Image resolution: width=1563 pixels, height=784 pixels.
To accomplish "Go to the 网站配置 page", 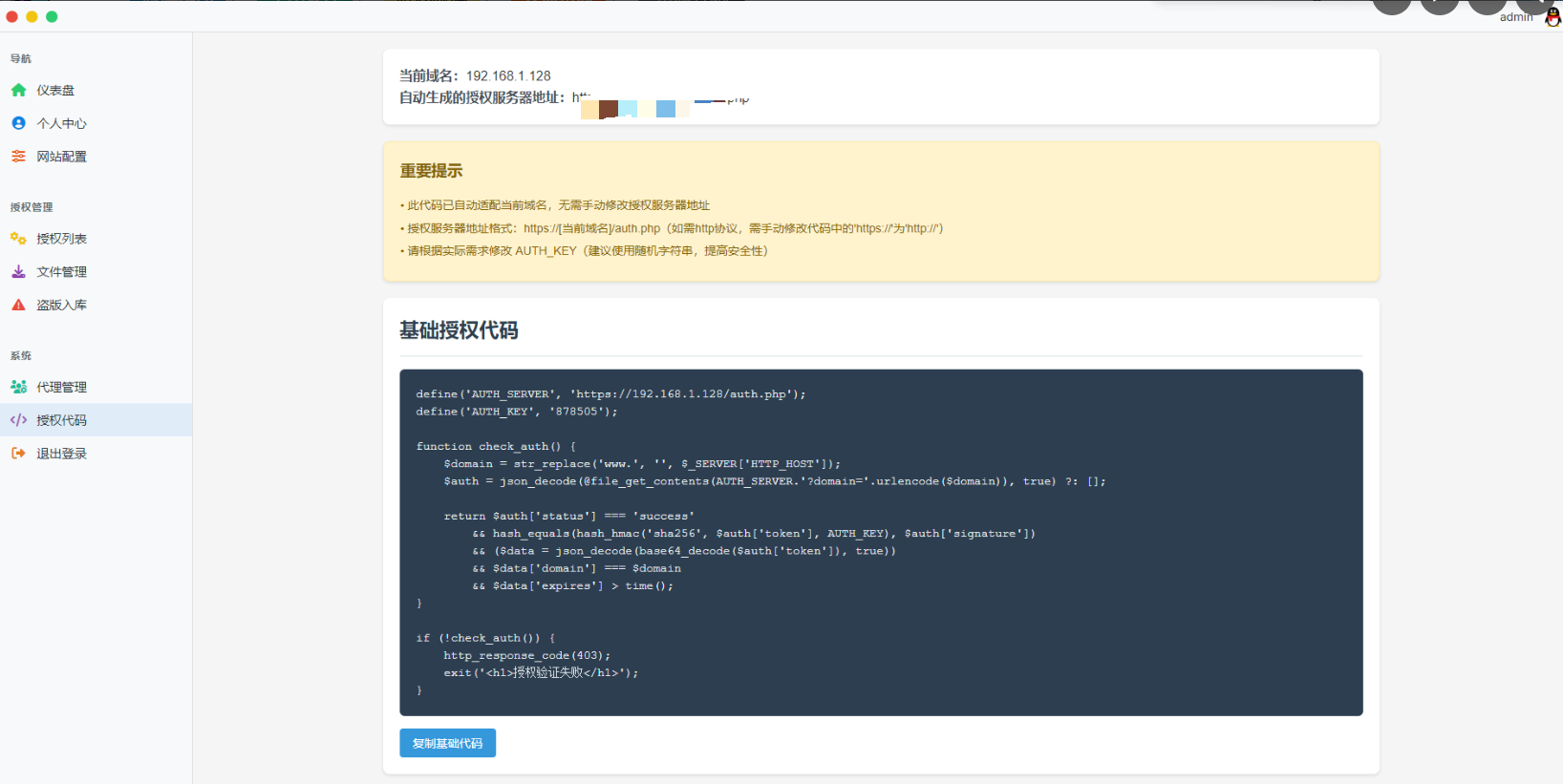I will [61, 157].
